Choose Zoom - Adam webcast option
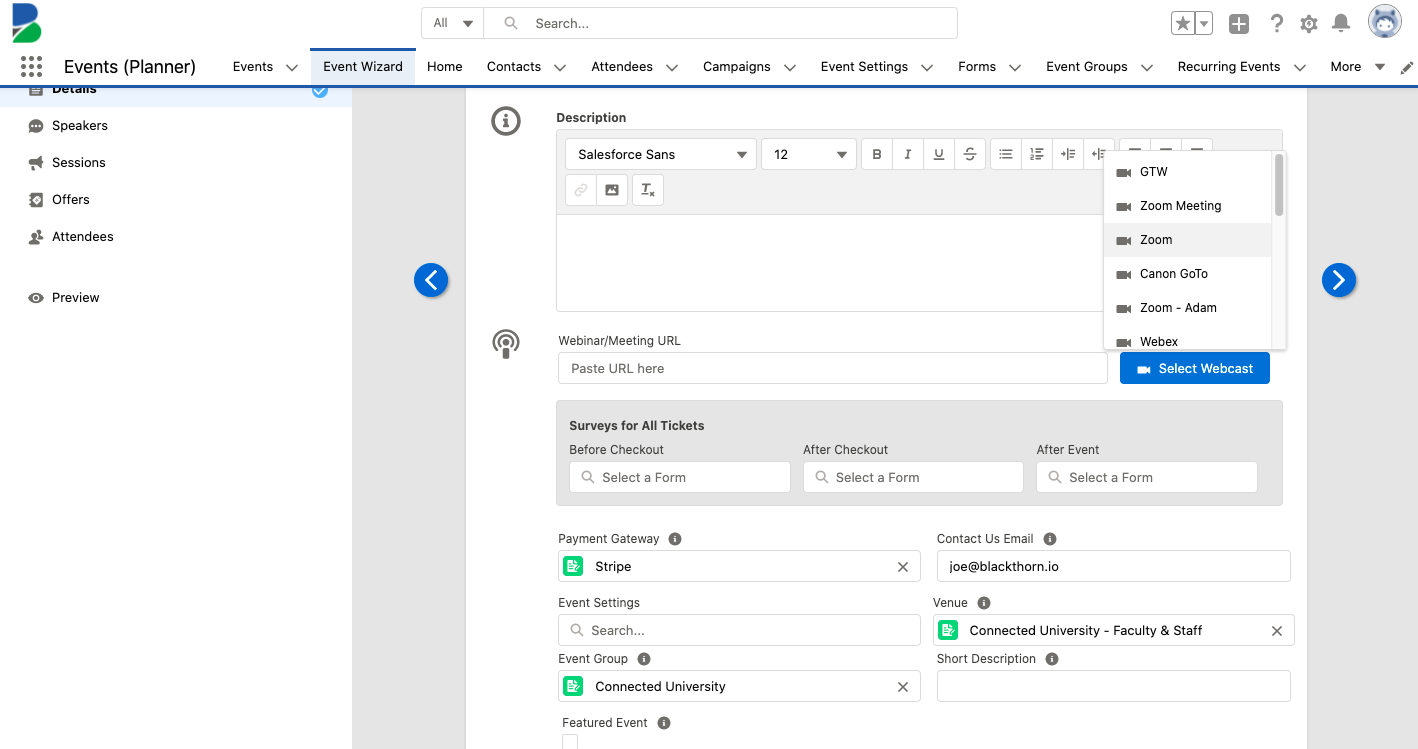 [x=1187, y=308]
